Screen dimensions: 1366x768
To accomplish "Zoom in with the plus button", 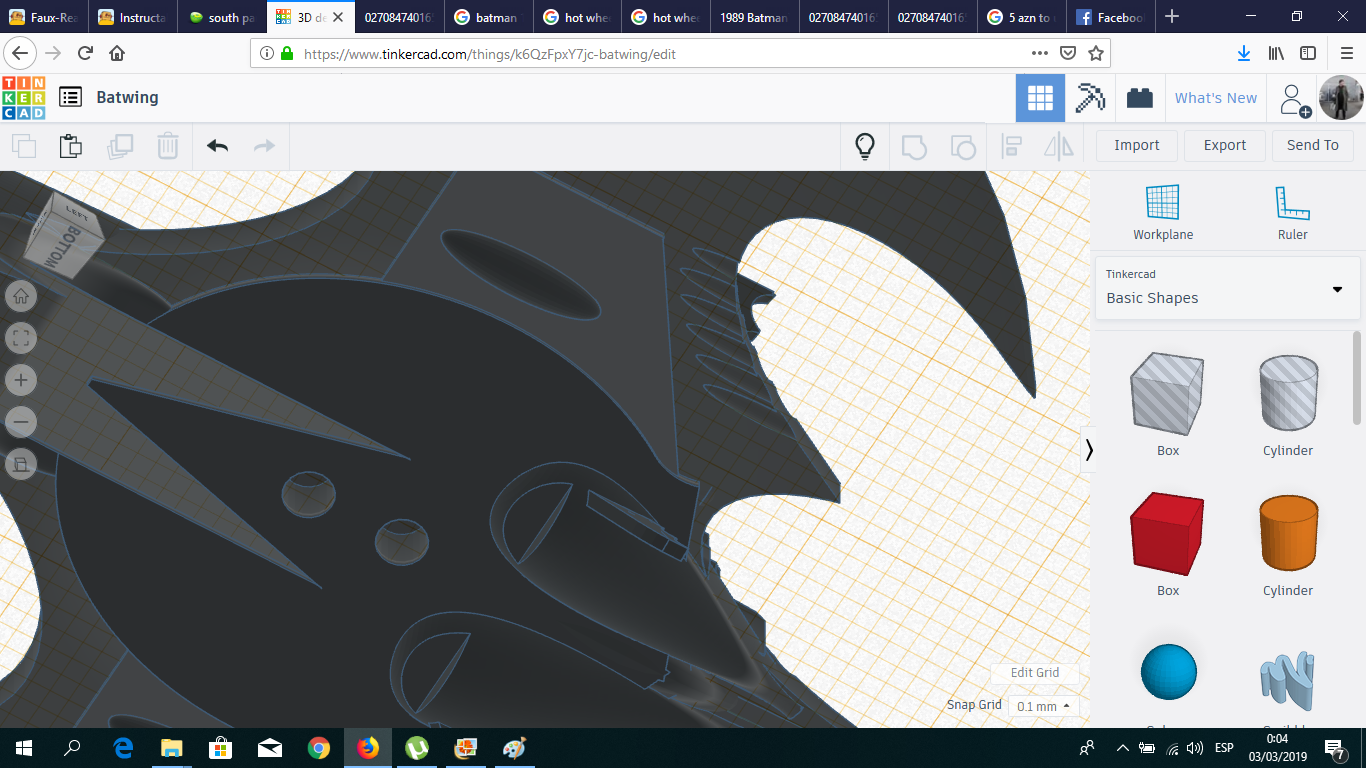I will pyautogui.click(x=21, y=380).
